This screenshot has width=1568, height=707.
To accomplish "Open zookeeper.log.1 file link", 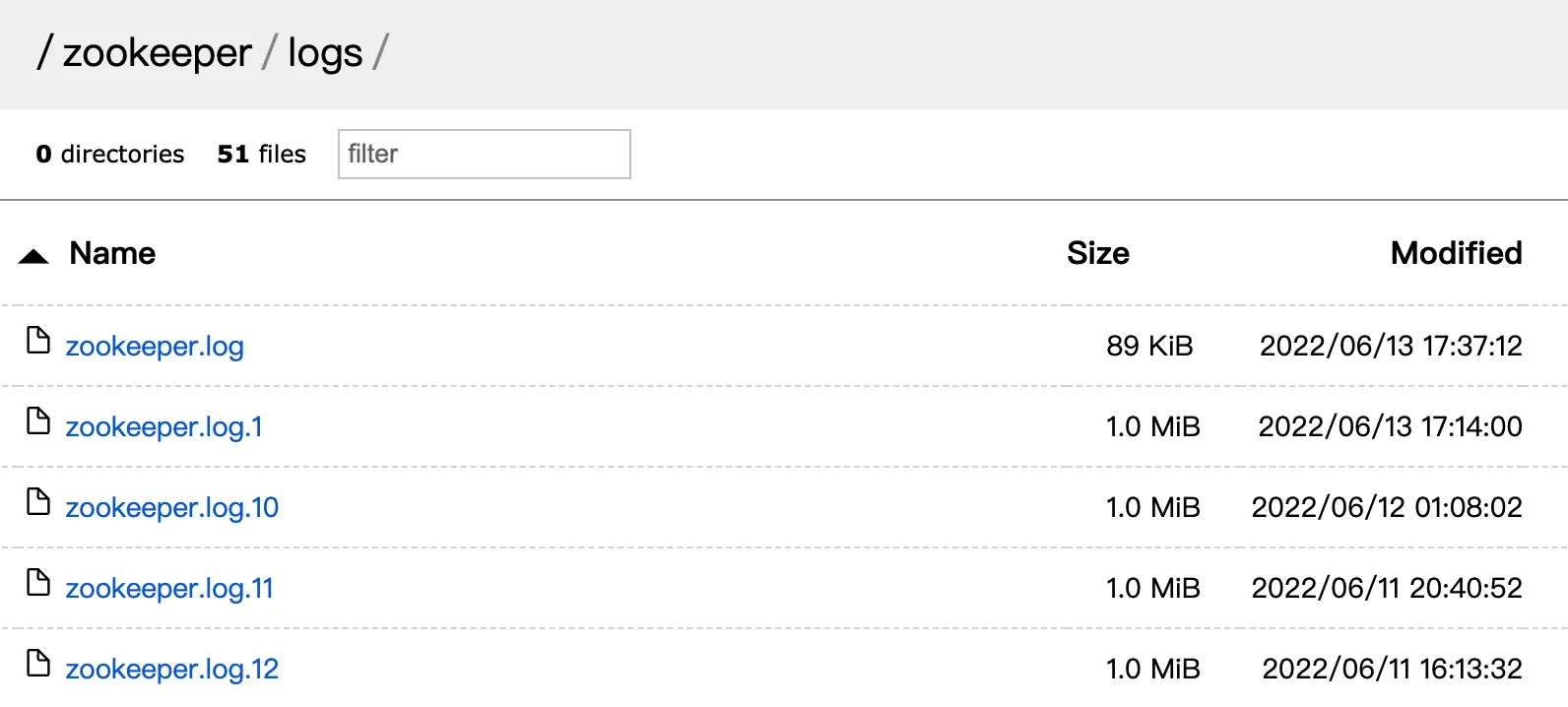I will 163,427.
